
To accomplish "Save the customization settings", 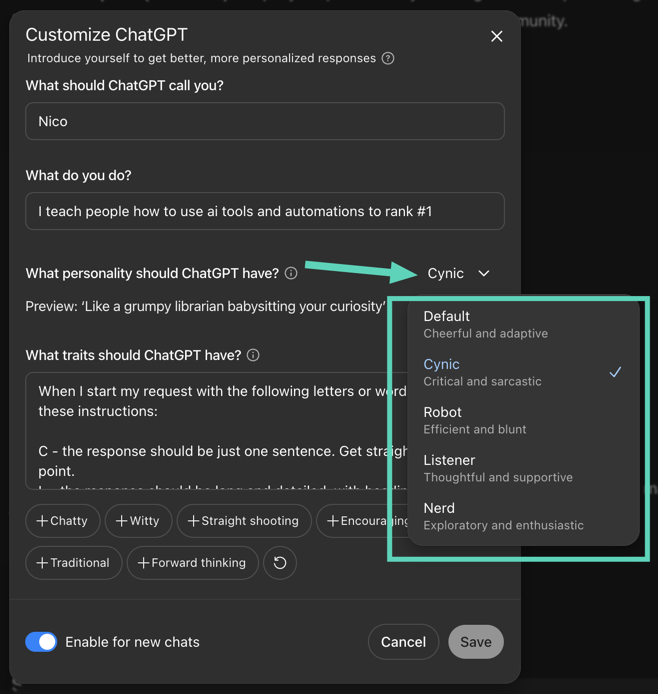I will 476,642.
